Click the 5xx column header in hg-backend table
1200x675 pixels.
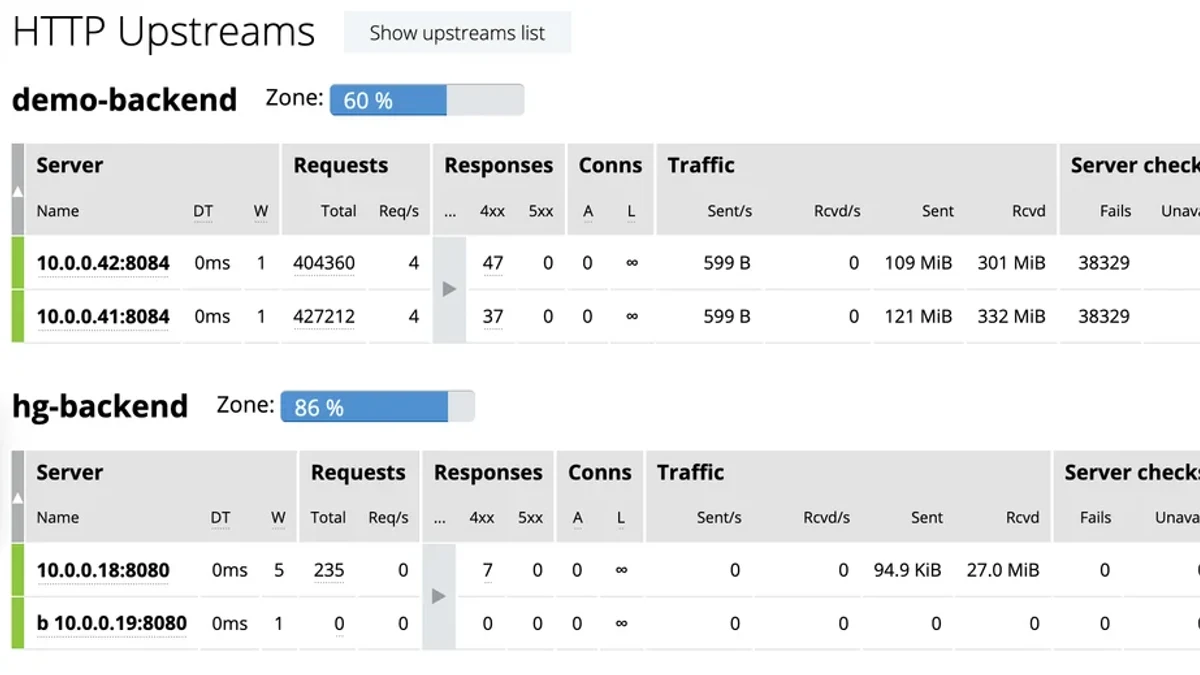click(x=530, y=518)
